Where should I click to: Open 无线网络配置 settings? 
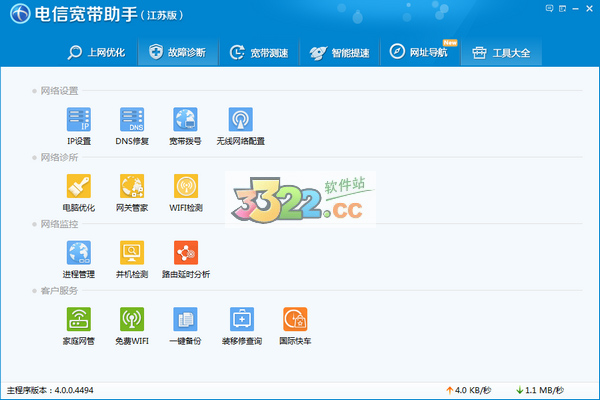pyautogui.click(x=240, y=126)
